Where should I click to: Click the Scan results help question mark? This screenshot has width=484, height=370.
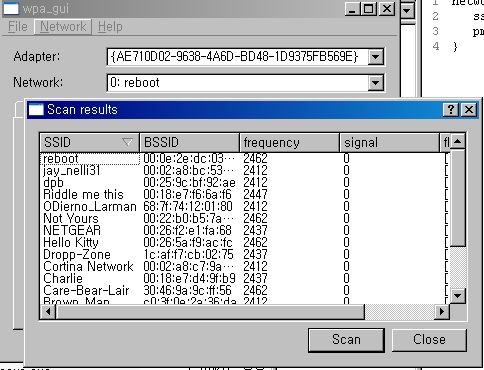pyautogui.click(x=451, y=109)
